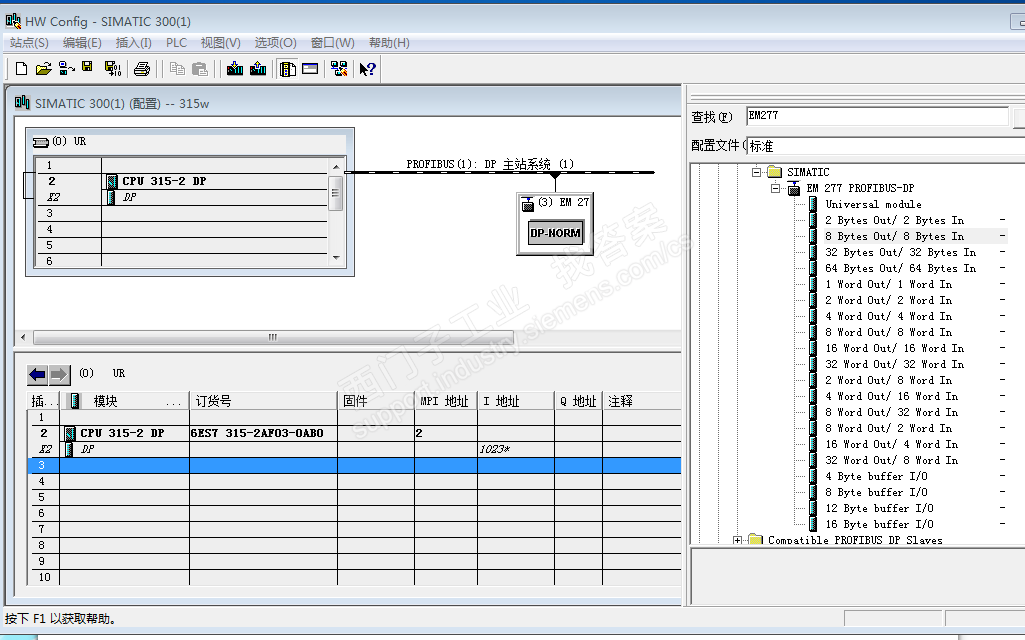Screen dimensions: 1025x640
Task: Click the DP row under CPU in table
Action: (x=354, y=449)
